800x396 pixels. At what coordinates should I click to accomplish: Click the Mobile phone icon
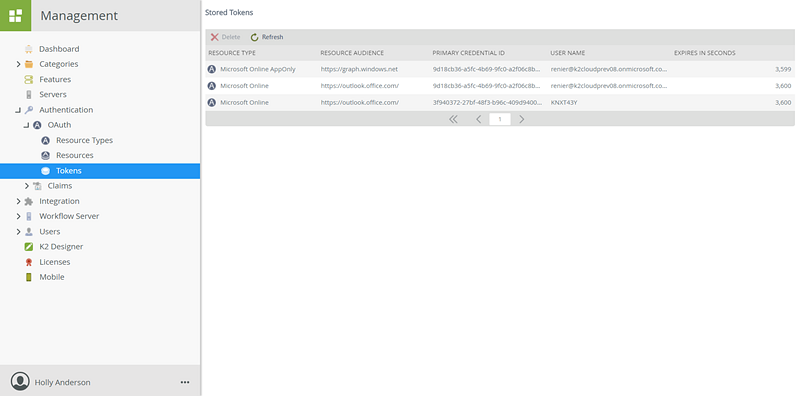click(x=29, y=277)
